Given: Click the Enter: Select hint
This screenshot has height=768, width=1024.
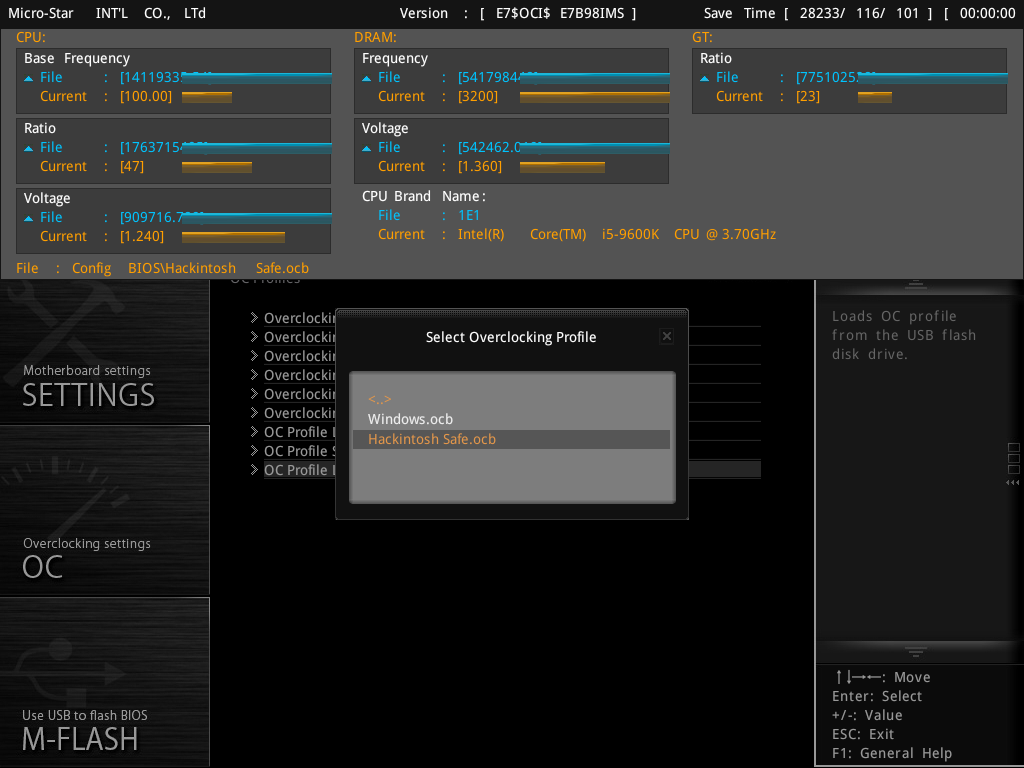Looking at the screenshot, I should click(877, 696).
